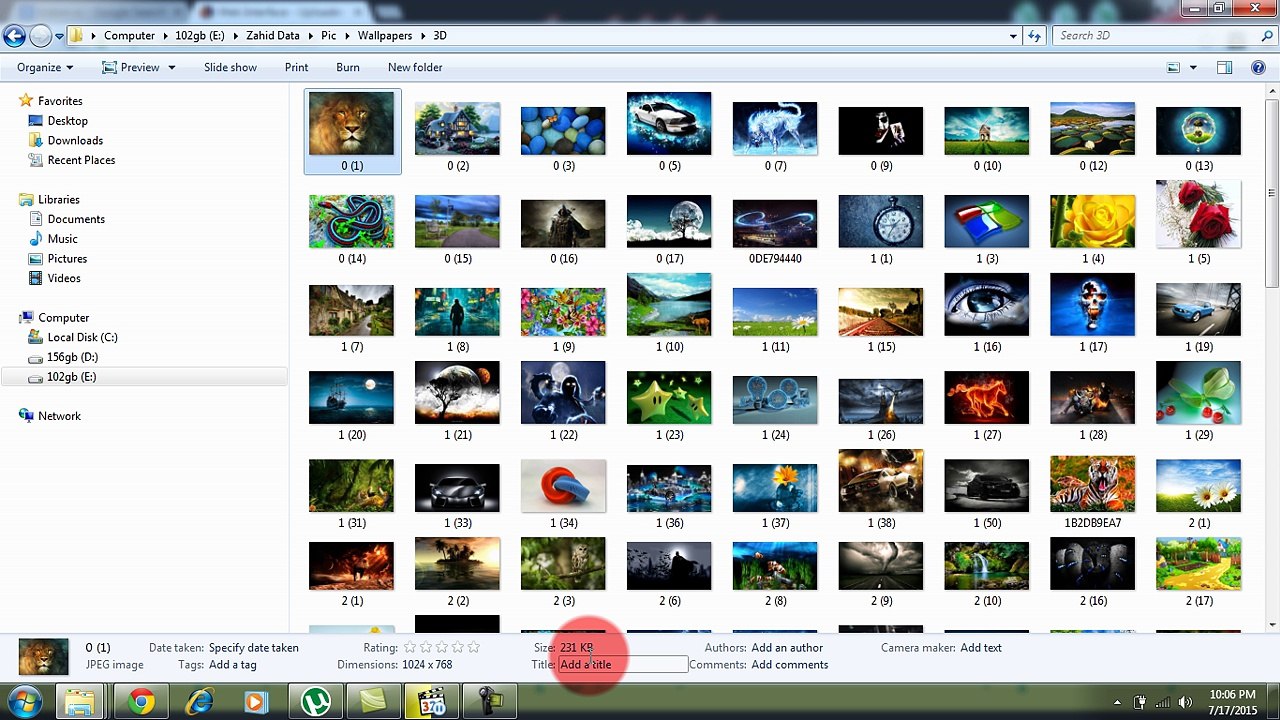
Task: Expand the breadcrumb arrow after Wallpapers
Action: [422, 36]
